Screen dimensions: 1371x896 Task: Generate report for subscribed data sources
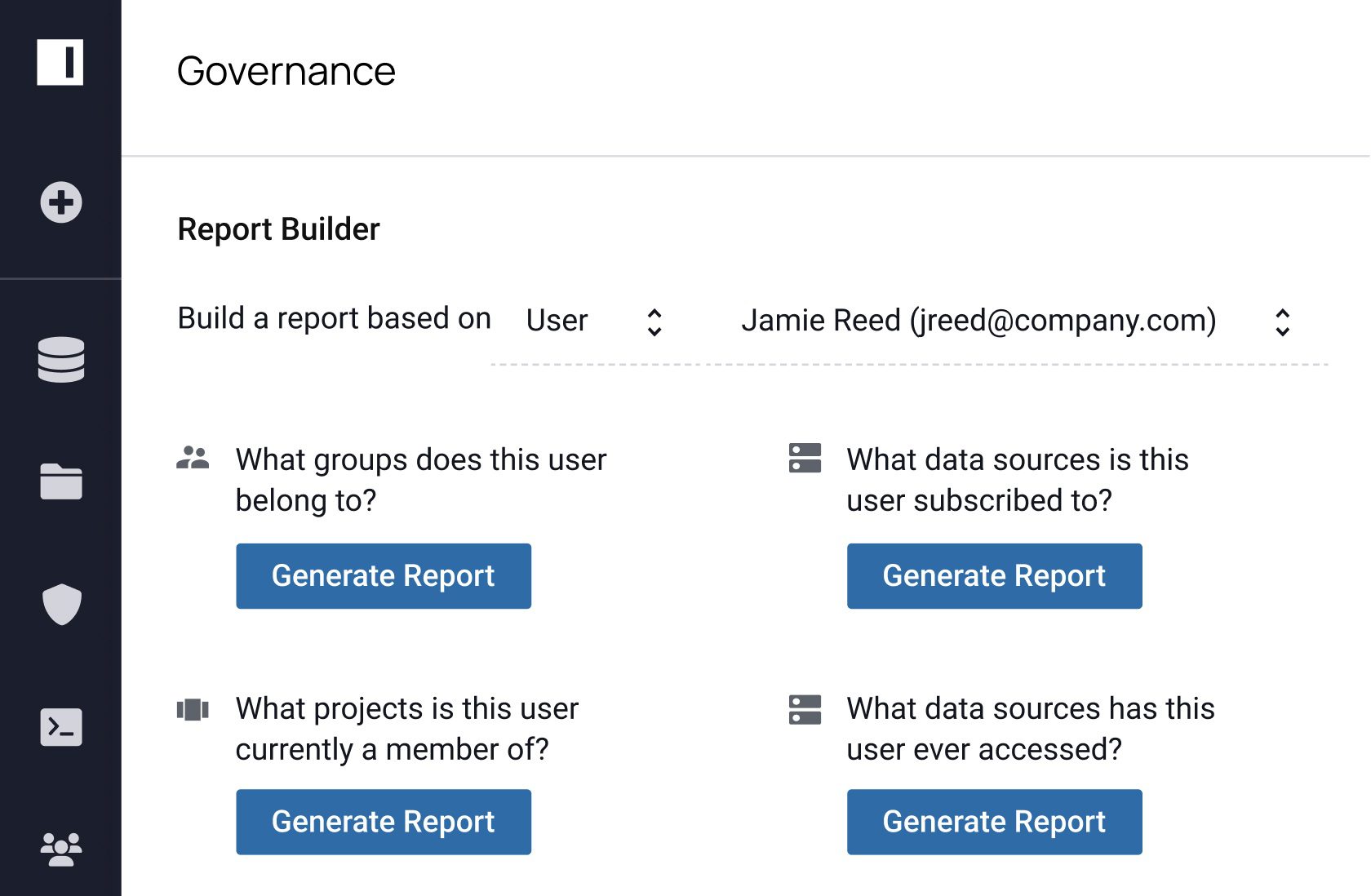click(x=994, y=576)
